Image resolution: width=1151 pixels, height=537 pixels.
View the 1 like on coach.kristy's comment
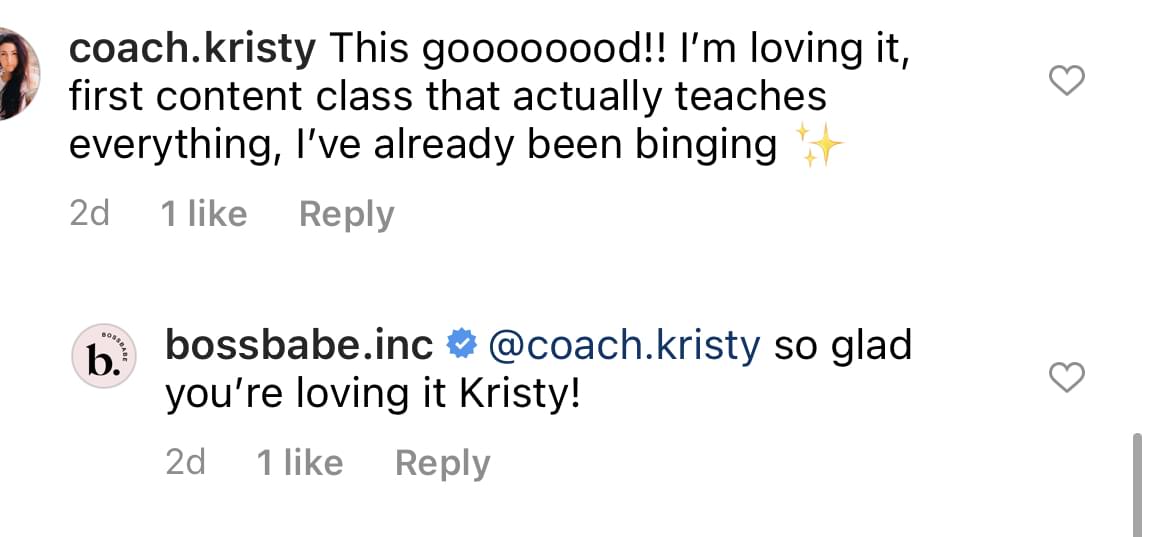coord(204,214)
